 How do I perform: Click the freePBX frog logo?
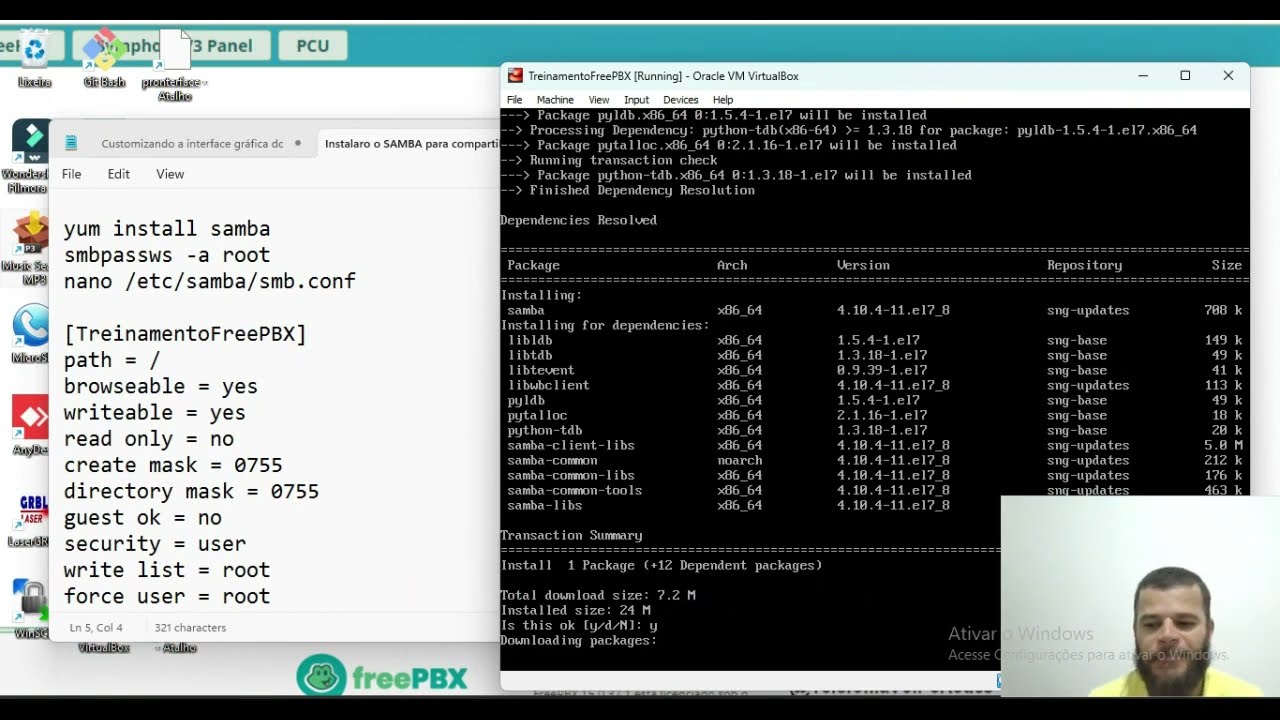(321, 677)
